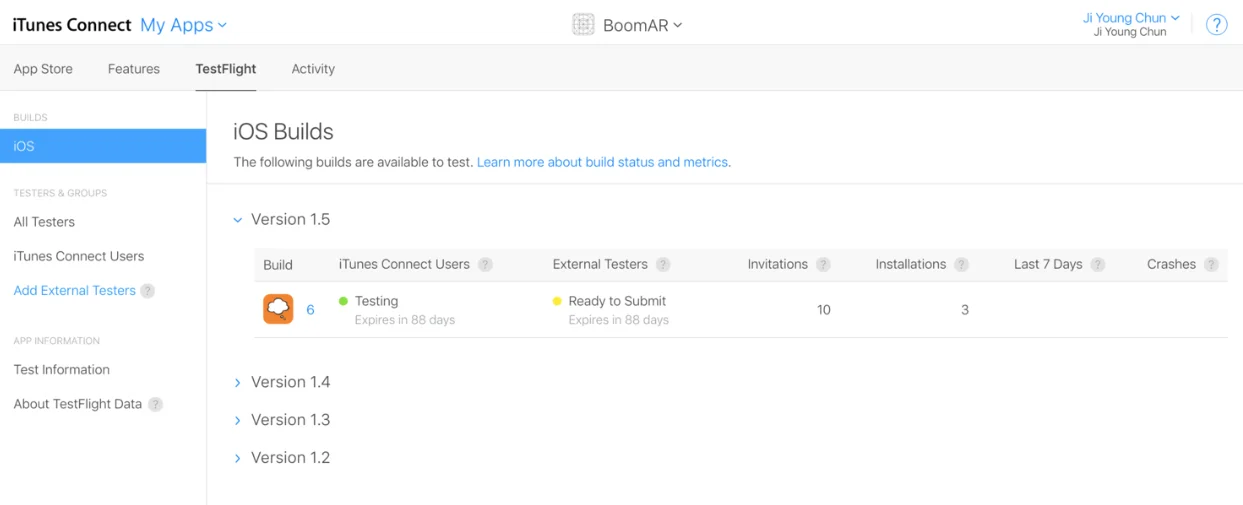The height and width of the screenshot is (505, 1243).
Task: Click the Testing status text
Action: click(x=376, y=301)
